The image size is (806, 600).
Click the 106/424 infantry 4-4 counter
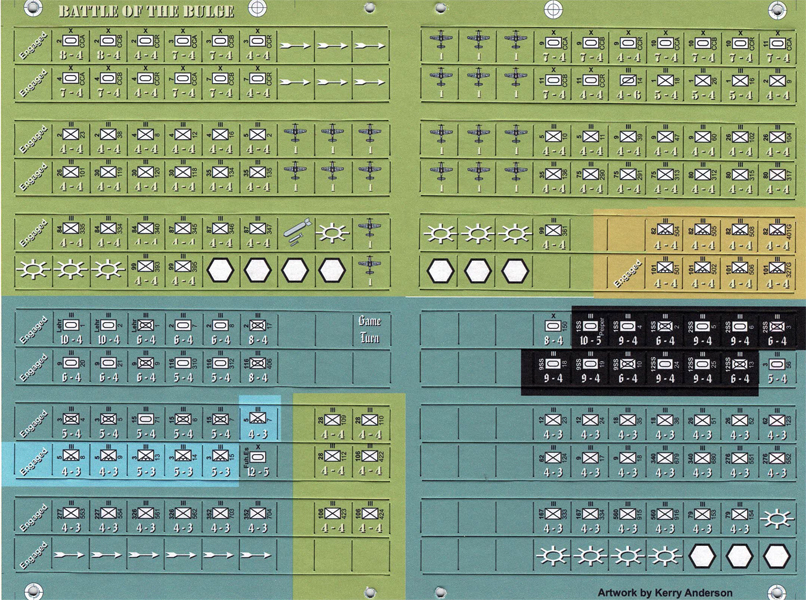(370, 518)
